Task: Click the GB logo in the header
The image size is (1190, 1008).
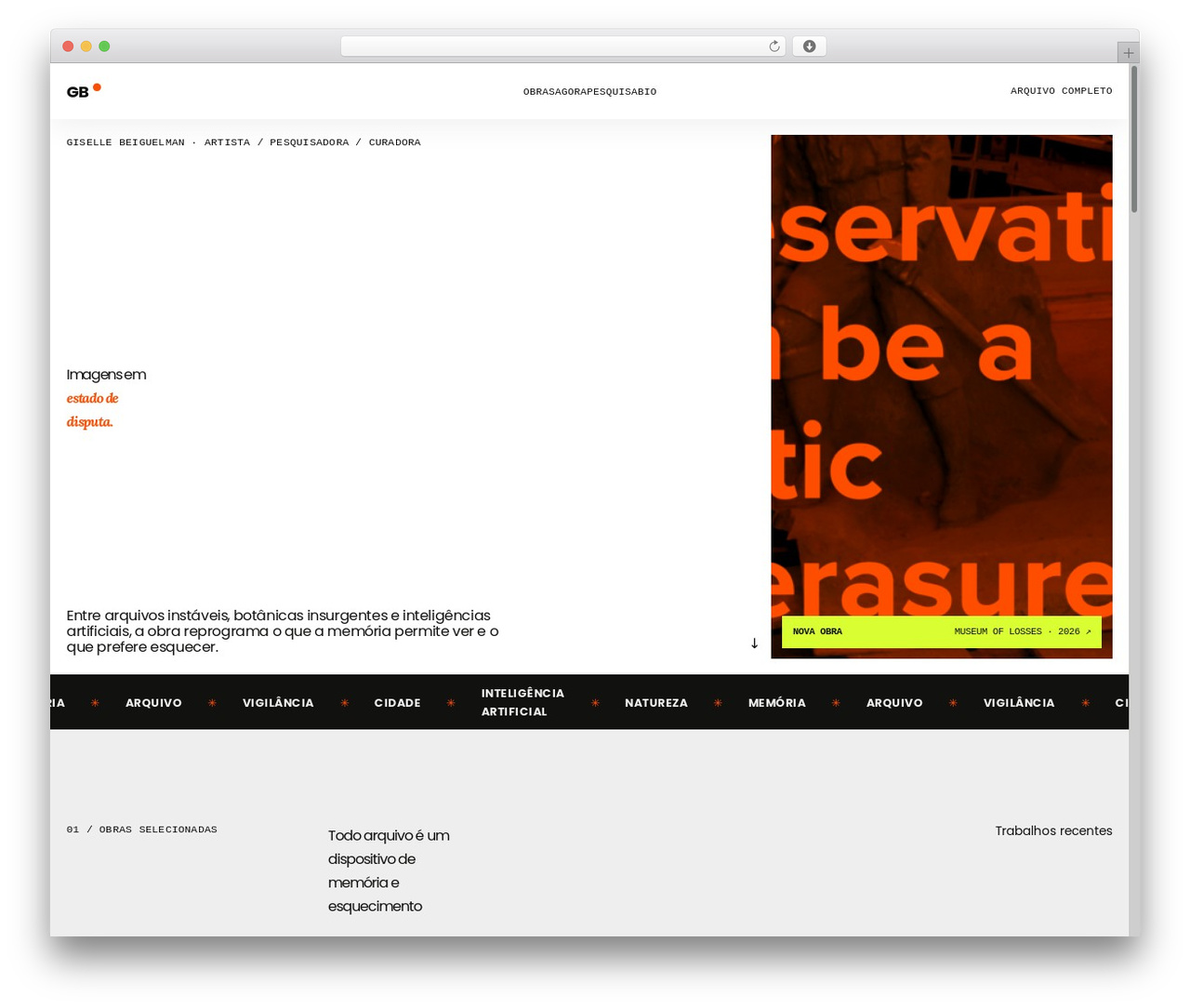Action: [x=84, y=91]
